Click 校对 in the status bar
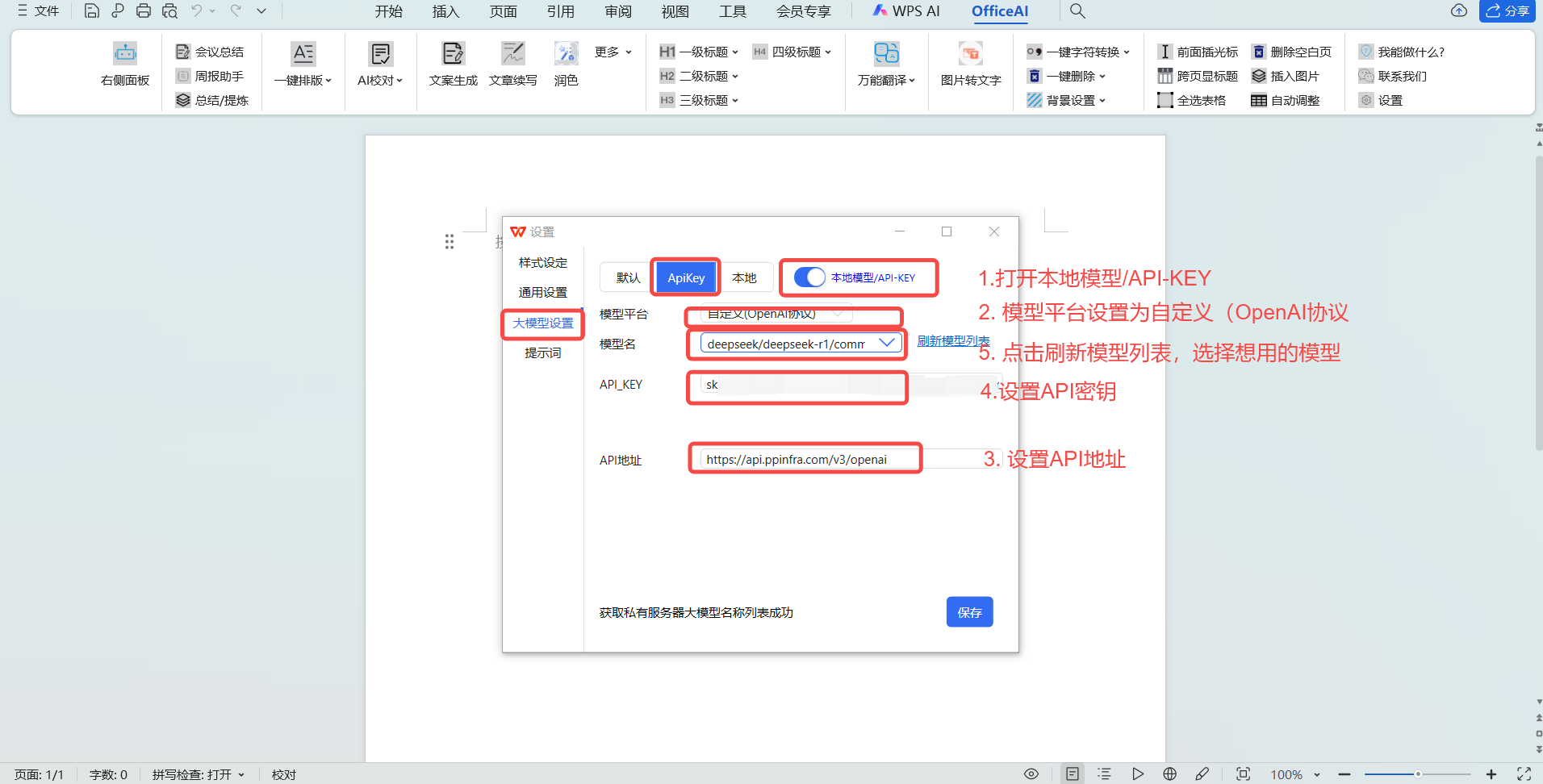The width and height of the screenshot is (1543, 784). tap(283, 774)
